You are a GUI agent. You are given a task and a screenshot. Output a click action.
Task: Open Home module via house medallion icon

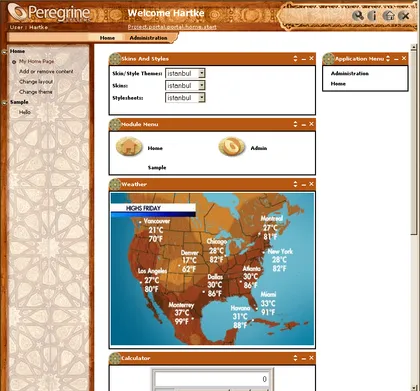(x=129, y=147)
